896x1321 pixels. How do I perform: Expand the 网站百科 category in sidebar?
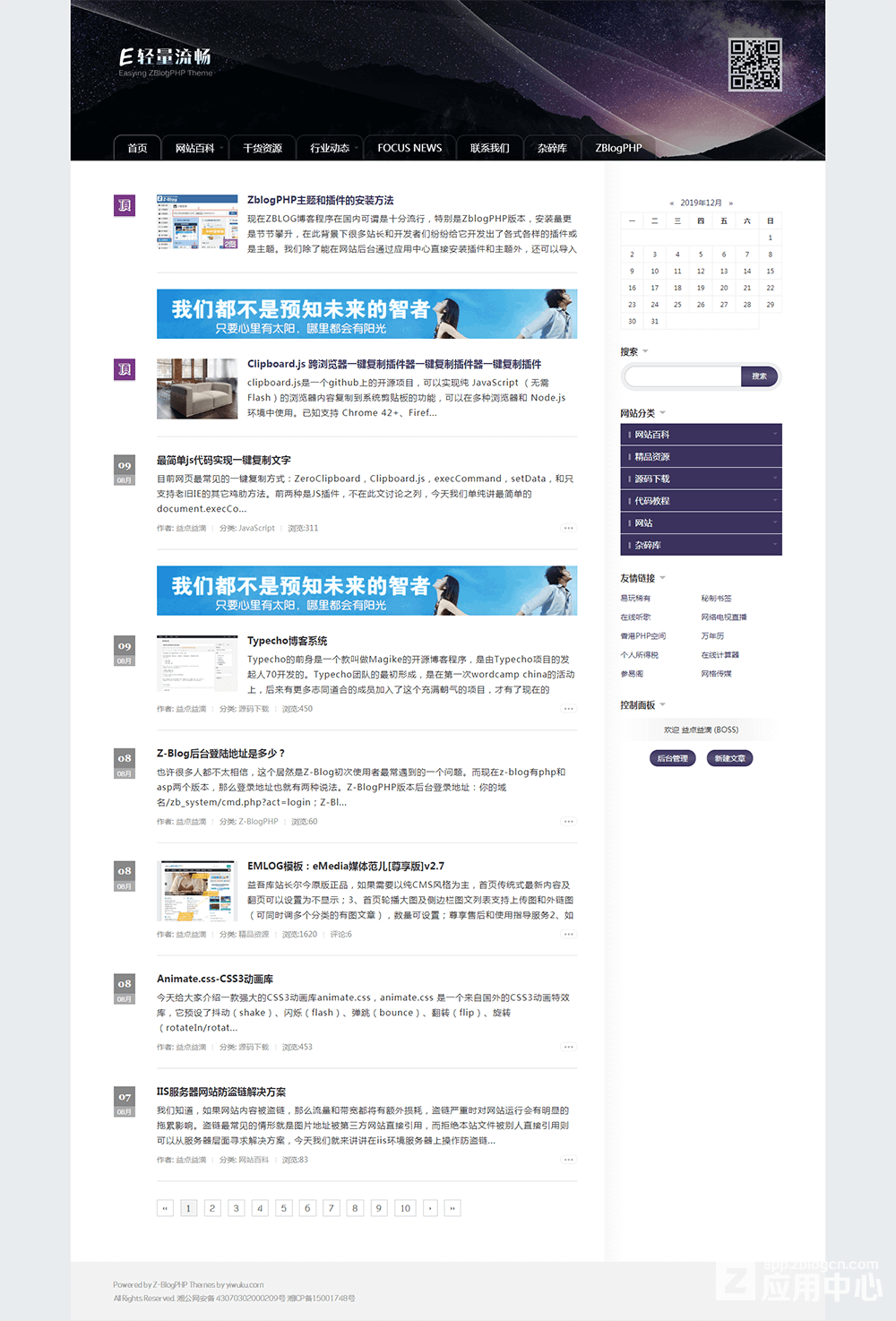[x=774, y=435]
